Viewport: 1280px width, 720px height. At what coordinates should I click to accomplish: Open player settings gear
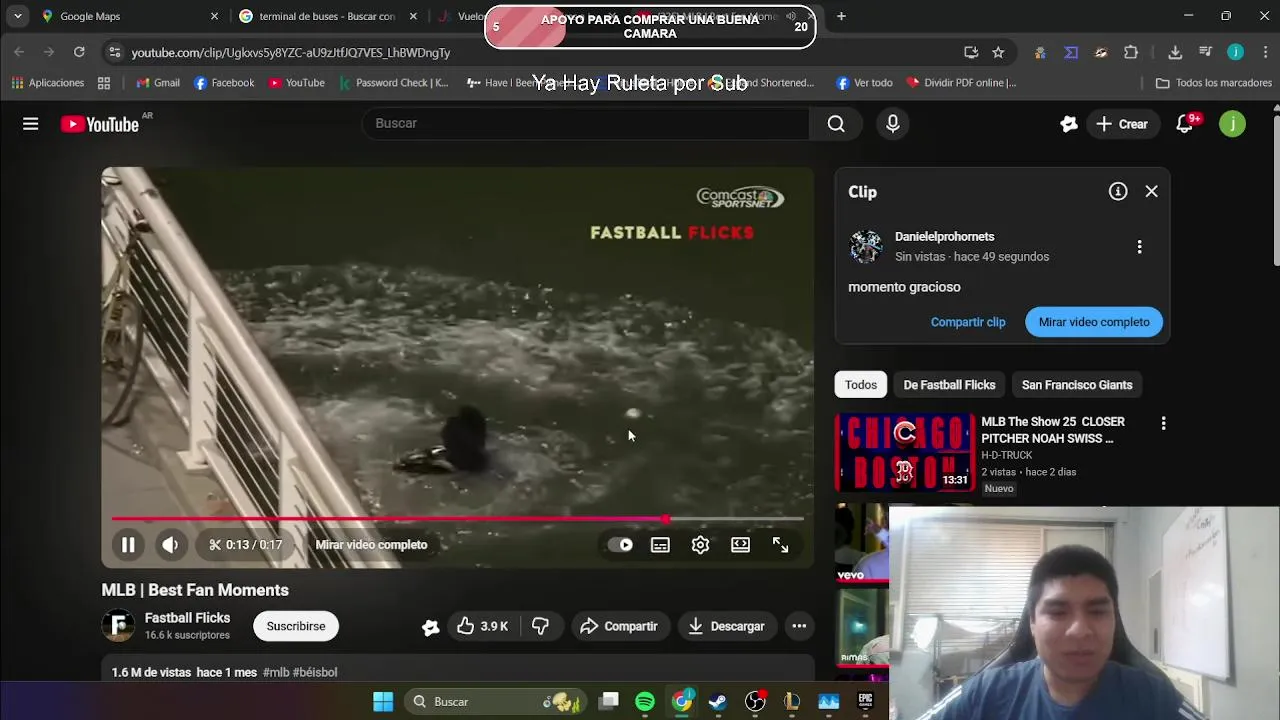coord(700,545)
